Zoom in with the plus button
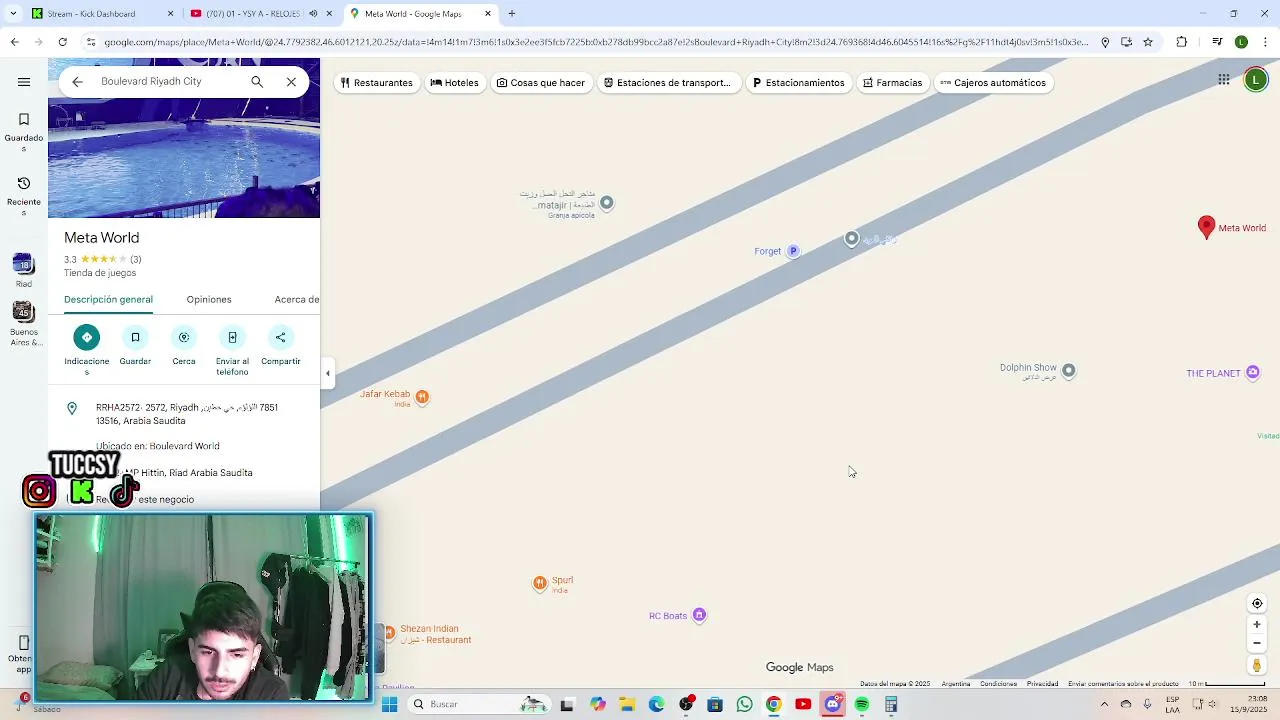This screenshot has height=720, width=1280. click(x=1257, y=624)
